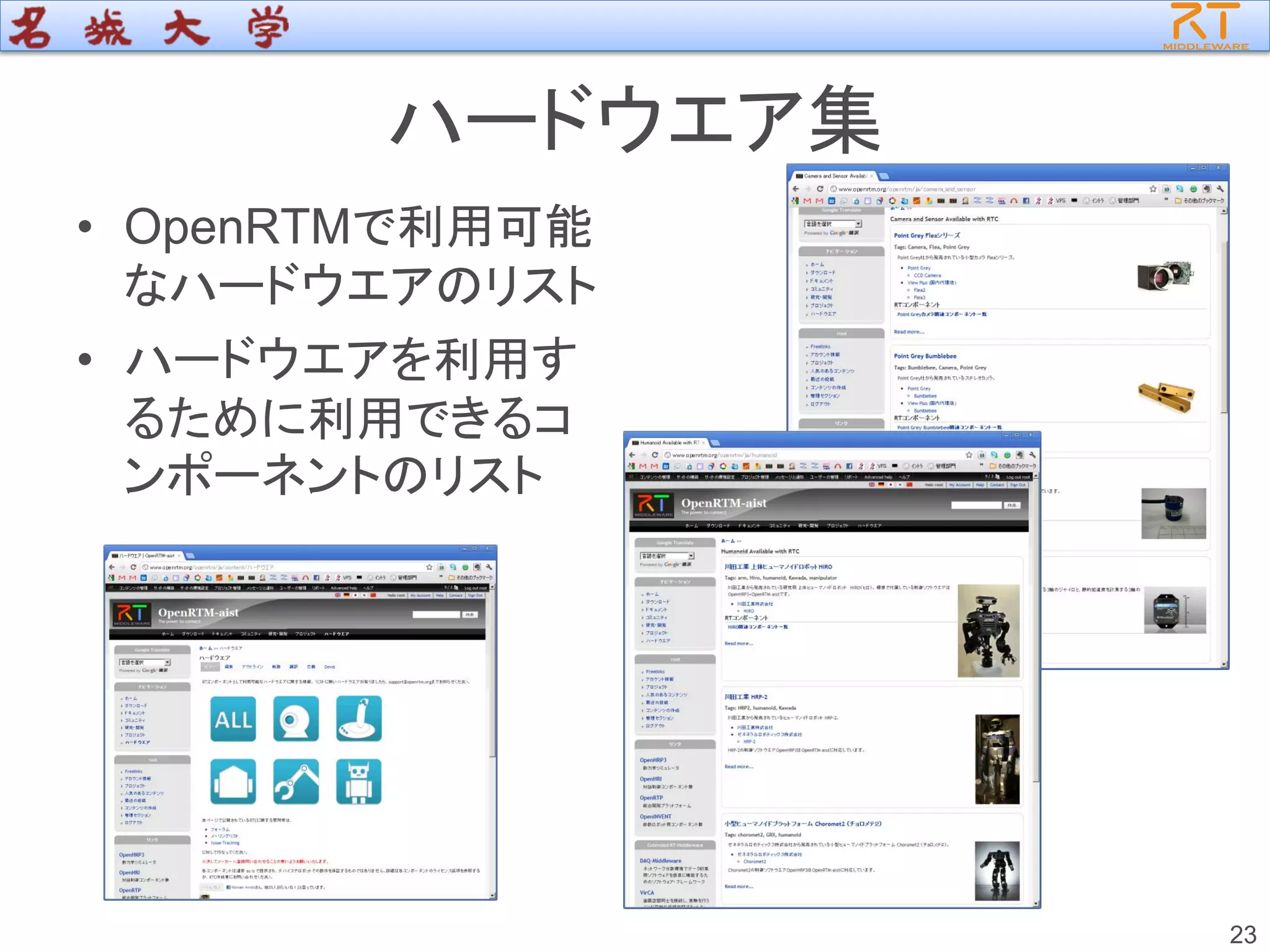Click DAQ-Middleware link in Humanoid sidebar
The height and width of the screenshot is (952, 1270).
(660, 861)
